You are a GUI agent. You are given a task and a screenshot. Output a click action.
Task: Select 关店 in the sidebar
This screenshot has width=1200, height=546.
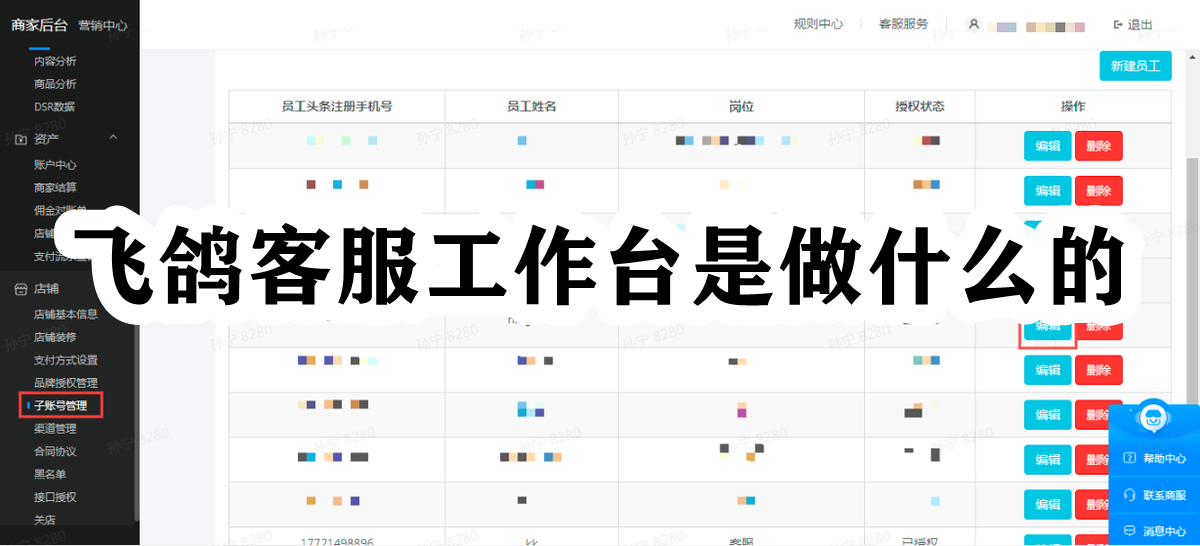44,520
